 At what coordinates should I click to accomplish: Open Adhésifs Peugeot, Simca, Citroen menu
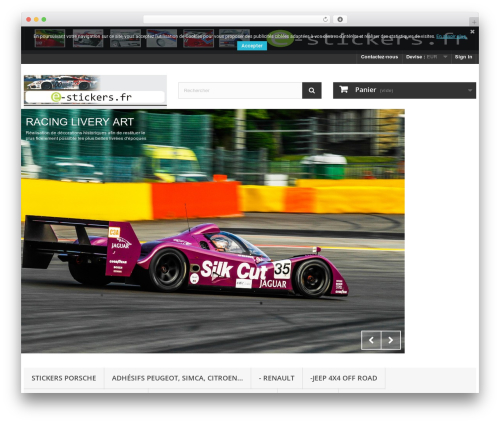click(177, 378)
